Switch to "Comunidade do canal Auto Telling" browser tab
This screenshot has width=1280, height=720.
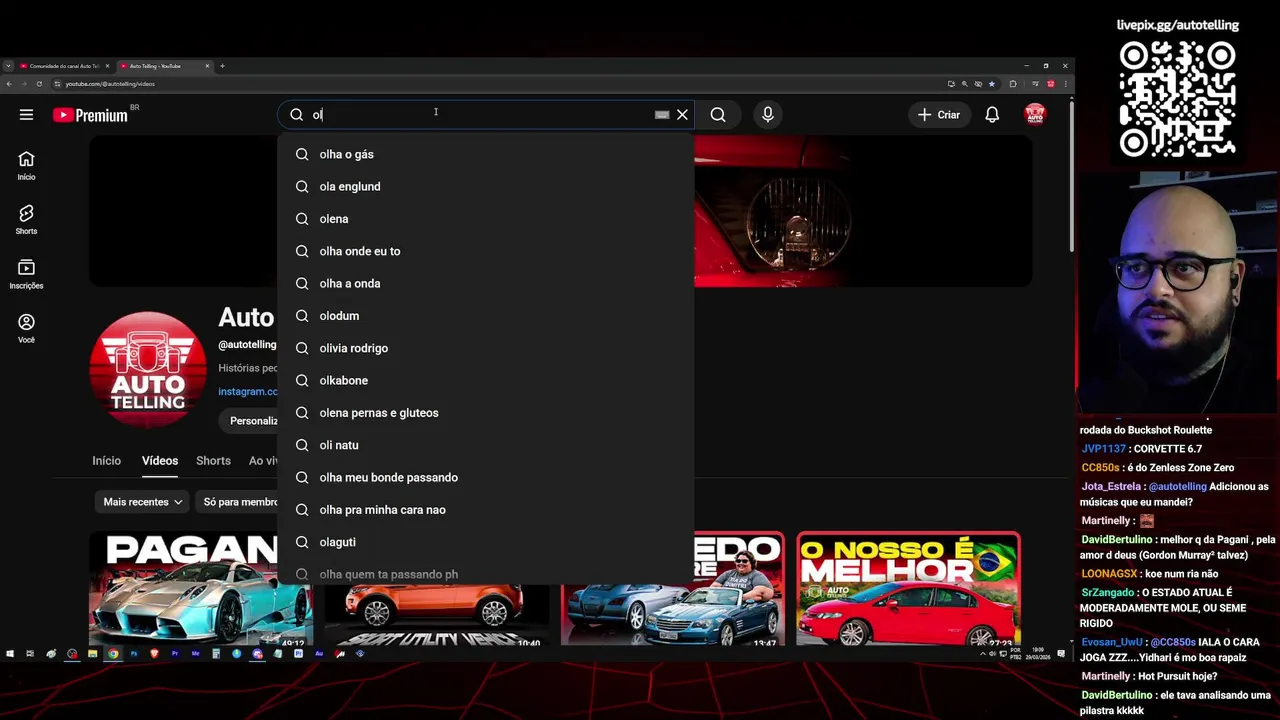(x=64, y=66)
